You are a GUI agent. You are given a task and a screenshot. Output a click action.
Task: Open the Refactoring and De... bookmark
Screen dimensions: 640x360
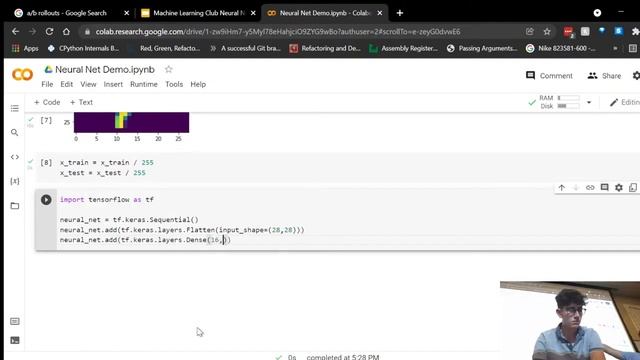pyautogui.click(x=325, y=48)
